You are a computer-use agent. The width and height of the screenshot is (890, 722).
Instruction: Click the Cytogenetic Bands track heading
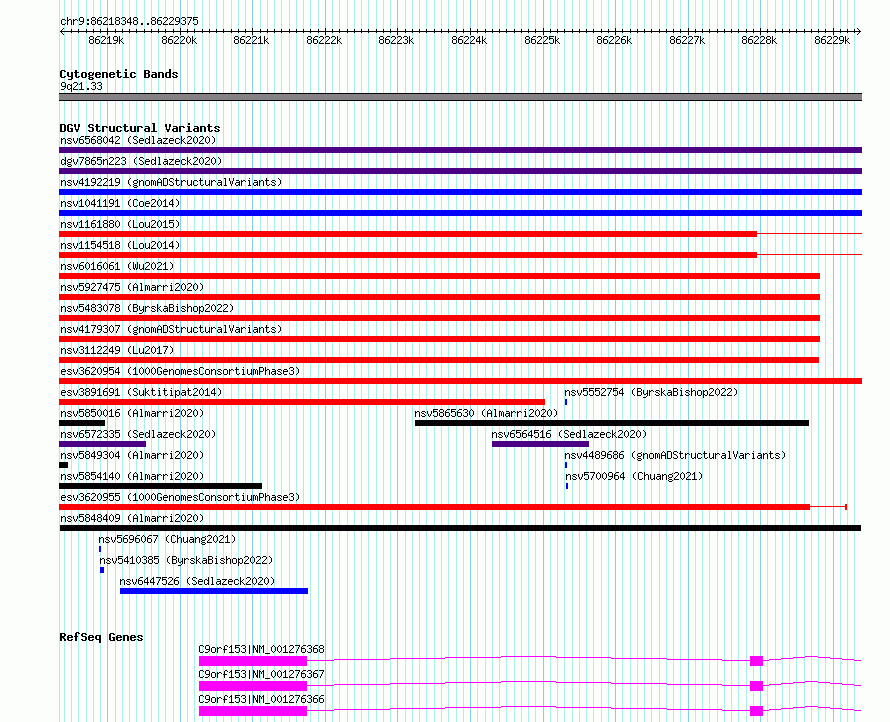point(119,74)
